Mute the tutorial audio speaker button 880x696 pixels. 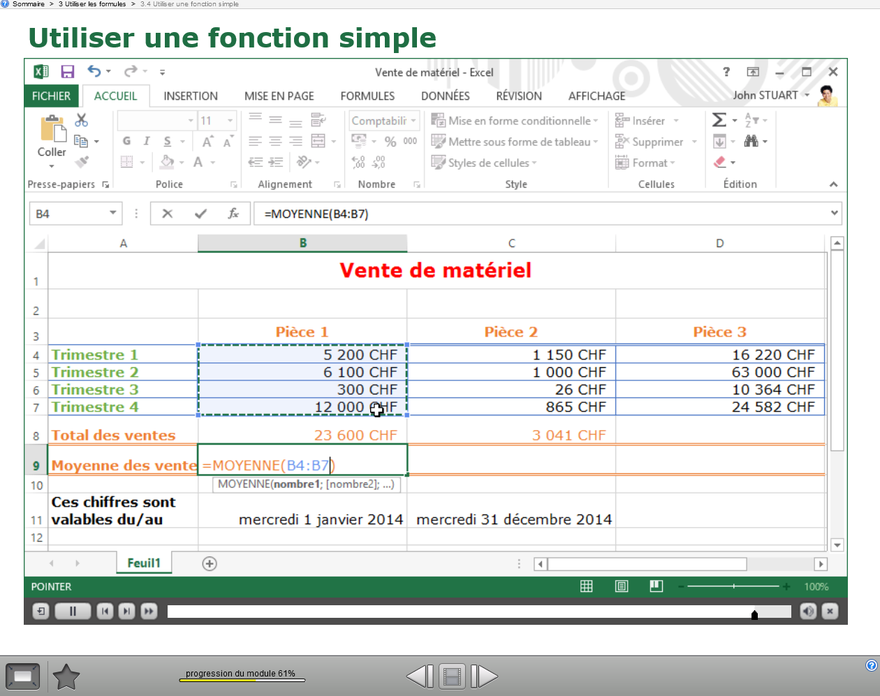tap(808, 611)
